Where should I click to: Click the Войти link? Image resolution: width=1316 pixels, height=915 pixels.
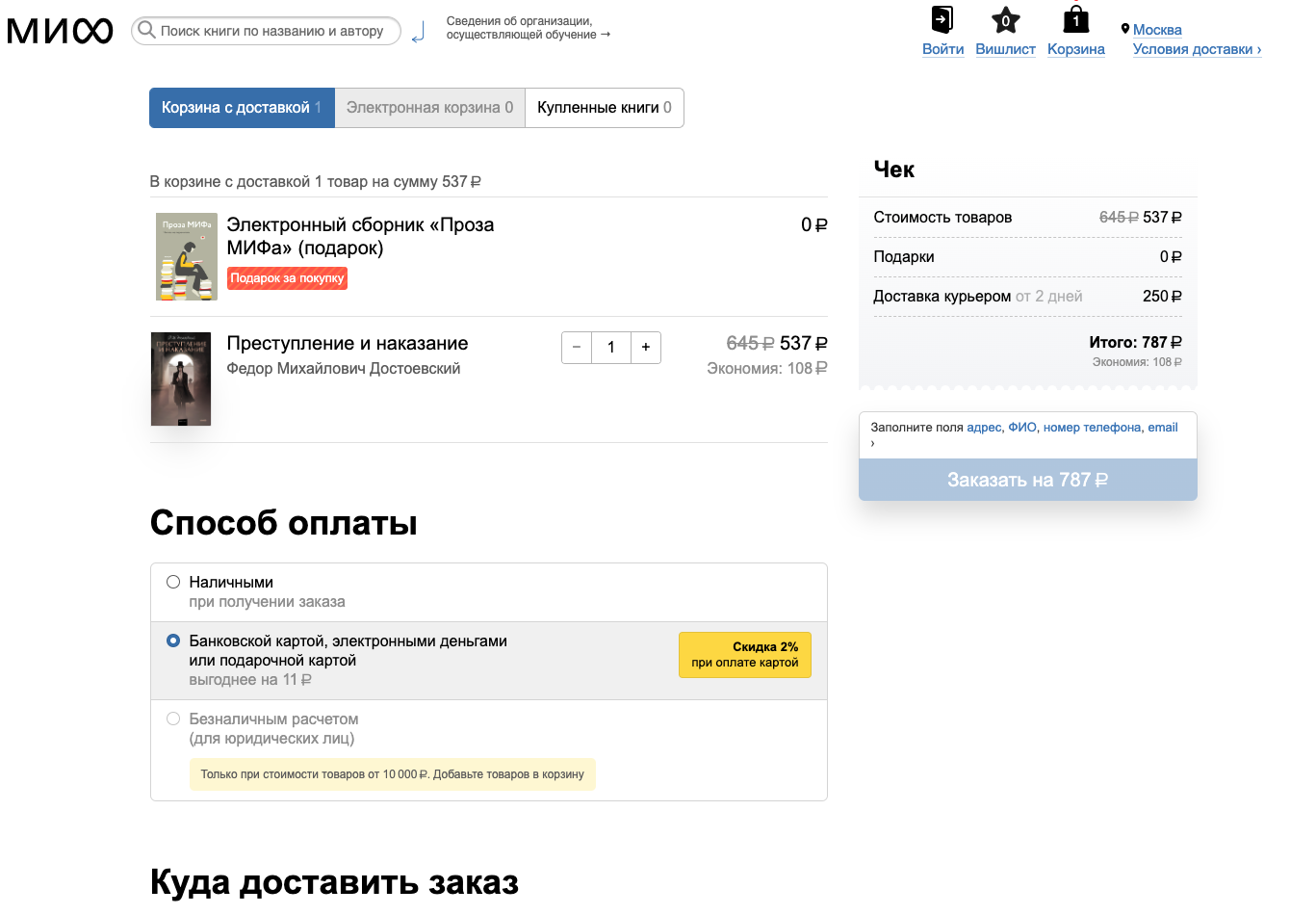pyautogui.click(x=942, y=49)
